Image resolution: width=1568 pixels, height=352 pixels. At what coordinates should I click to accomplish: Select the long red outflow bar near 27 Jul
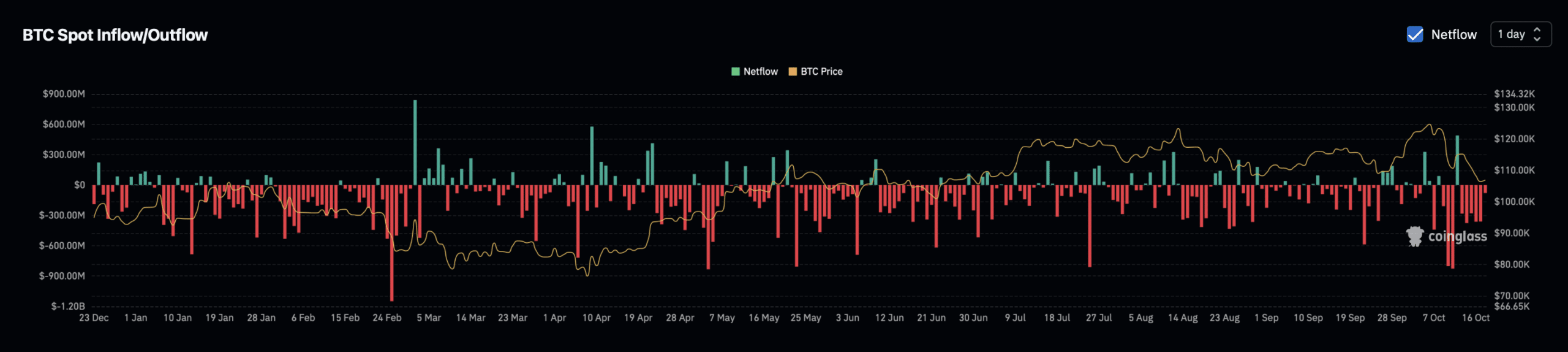tap(1090, 226)
